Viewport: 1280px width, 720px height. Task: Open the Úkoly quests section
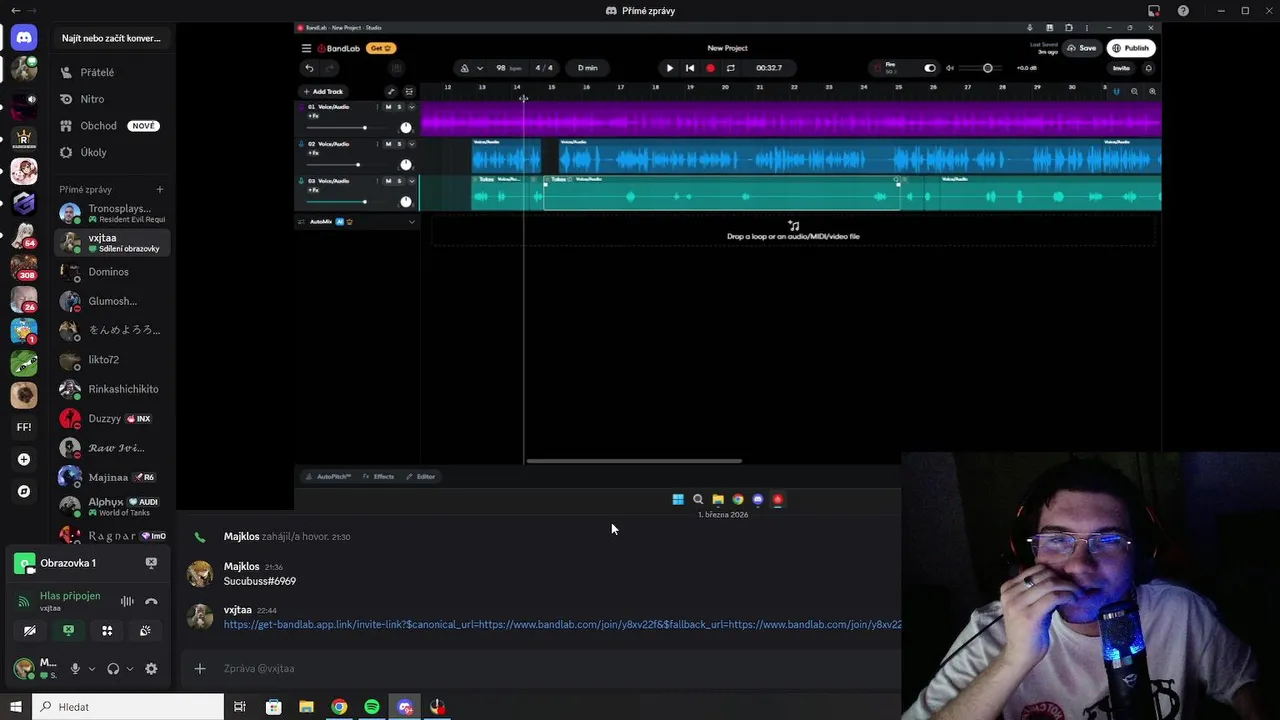tap(112, 152)
